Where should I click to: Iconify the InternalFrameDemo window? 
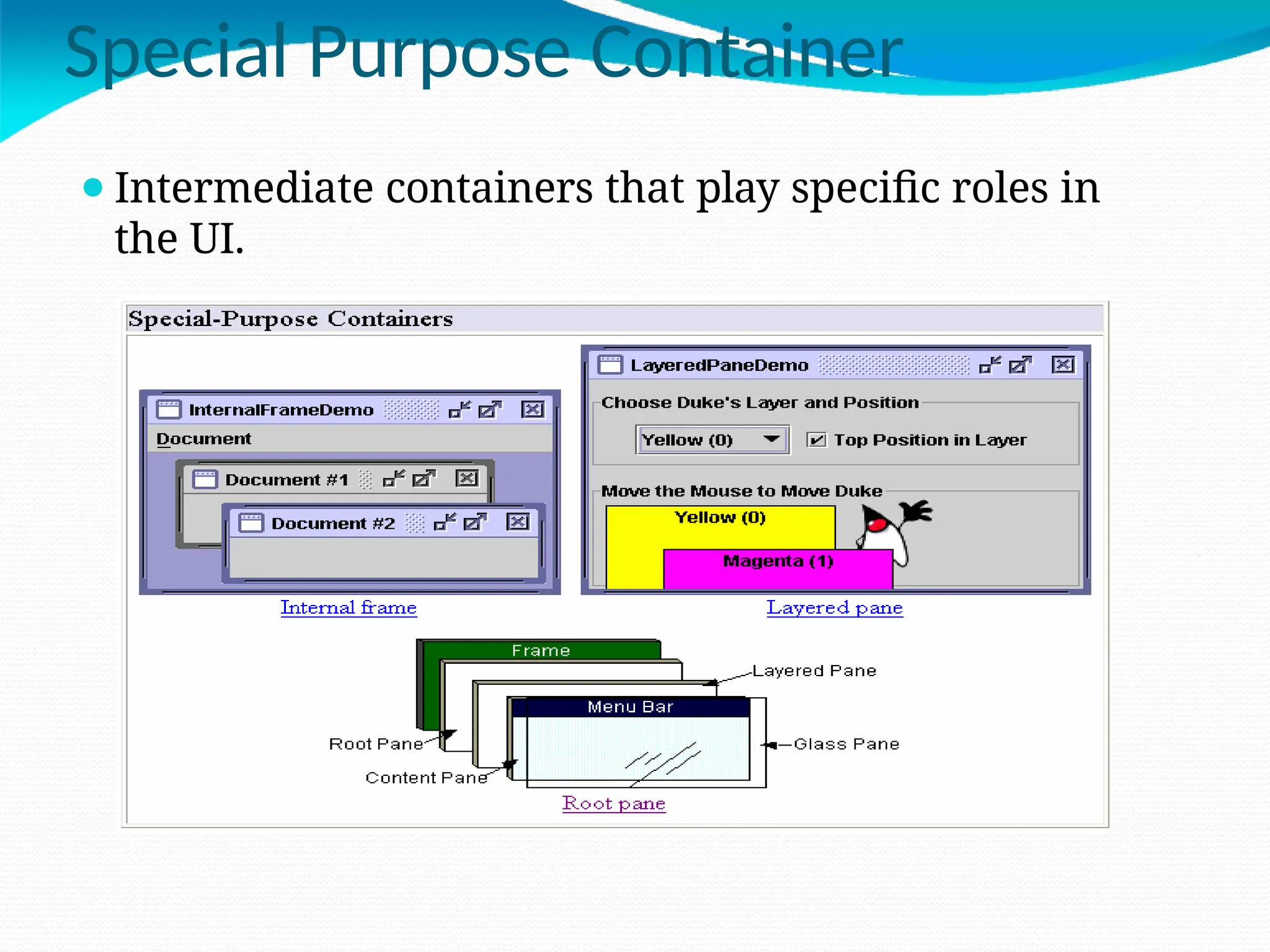click(460, 410)
